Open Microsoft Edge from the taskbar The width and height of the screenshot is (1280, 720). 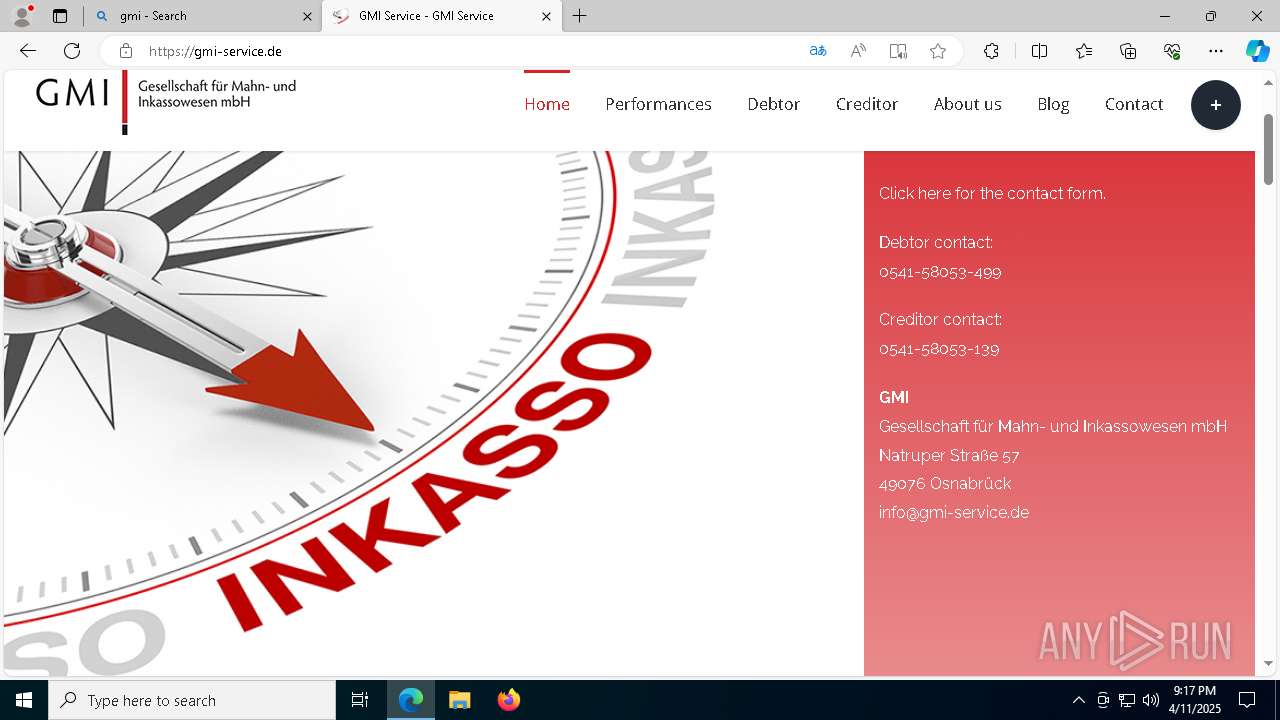411,700
